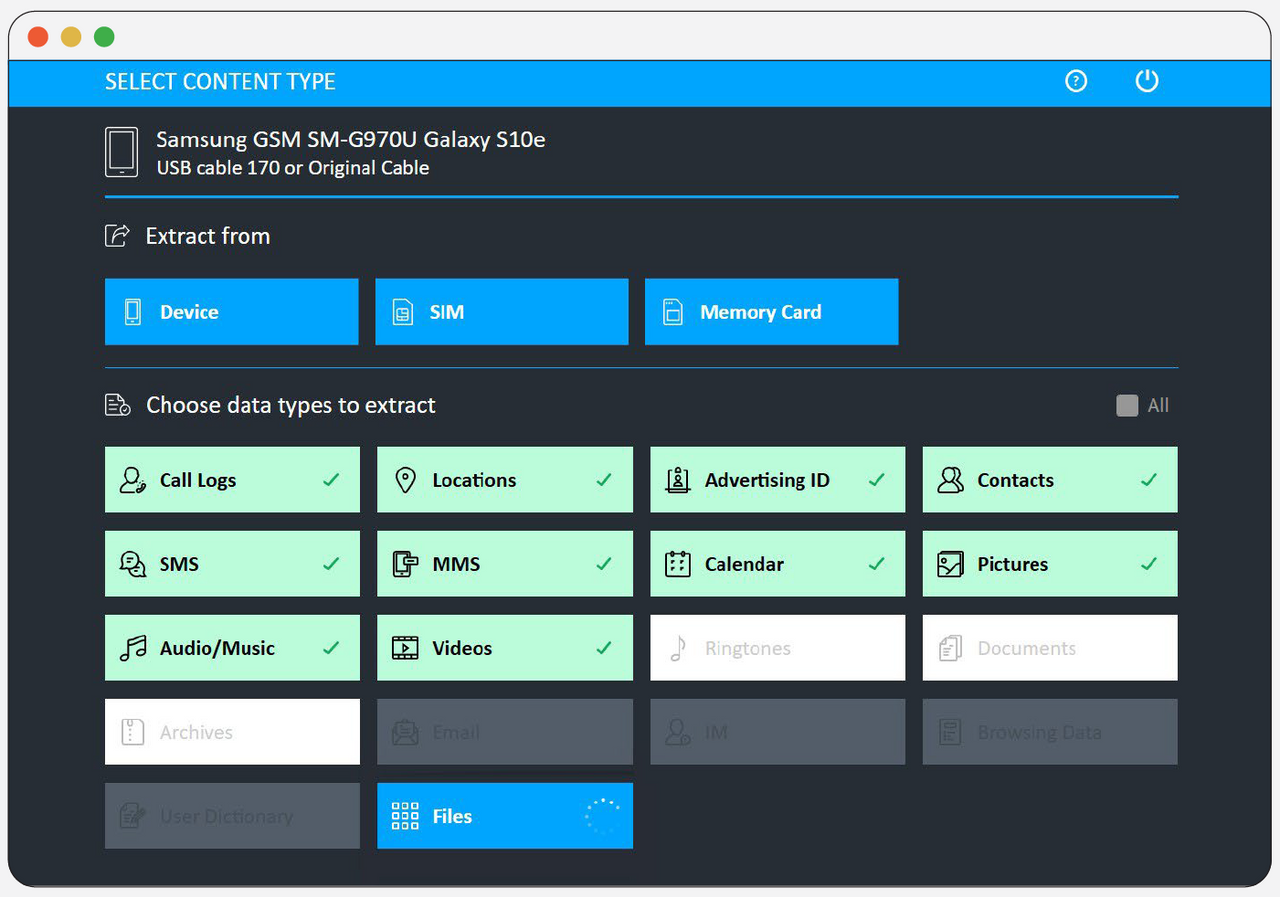
Task: Click the Files loading spinner
Action: click(x=602, y=816)
